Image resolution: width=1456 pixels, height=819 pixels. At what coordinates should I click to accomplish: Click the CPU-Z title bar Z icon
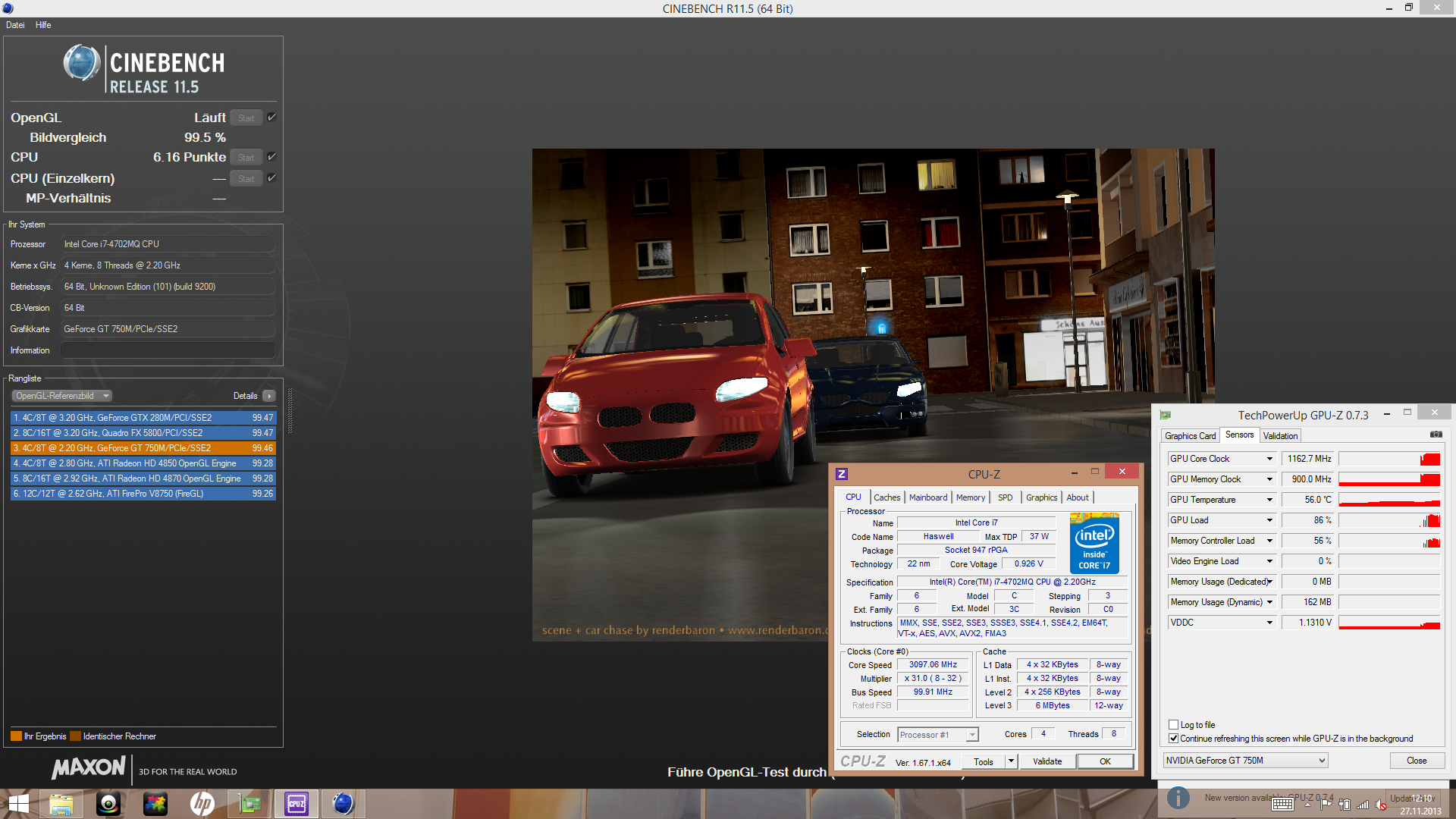coord(842,474)
